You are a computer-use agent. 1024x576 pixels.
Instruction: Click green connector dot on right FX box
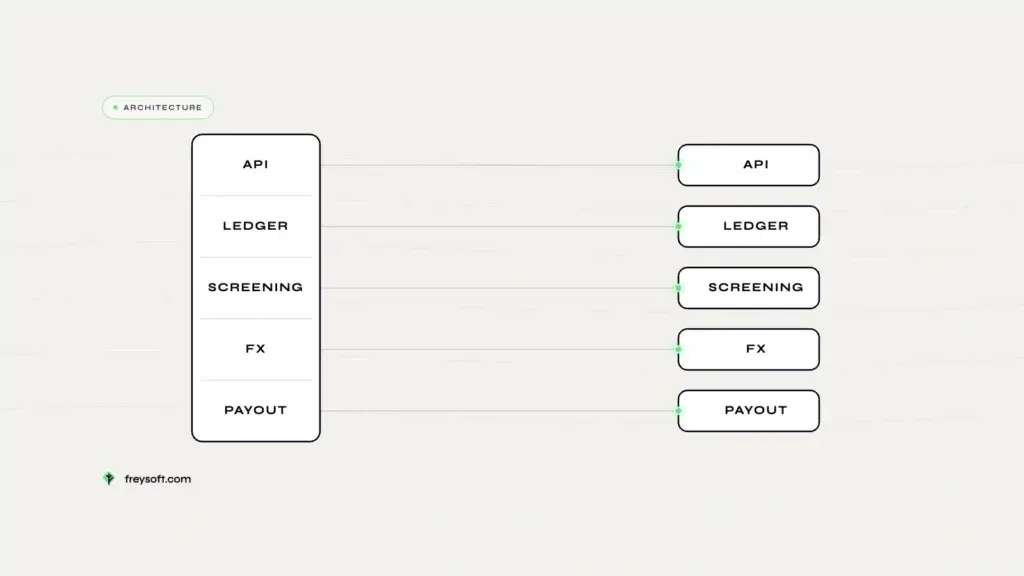click(x=679, y=349)
